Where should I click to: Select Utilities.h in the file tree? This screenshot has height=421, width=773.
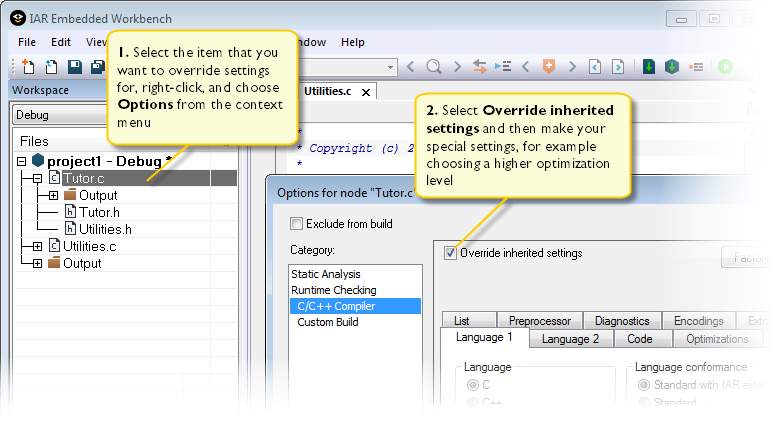[105, 229]
